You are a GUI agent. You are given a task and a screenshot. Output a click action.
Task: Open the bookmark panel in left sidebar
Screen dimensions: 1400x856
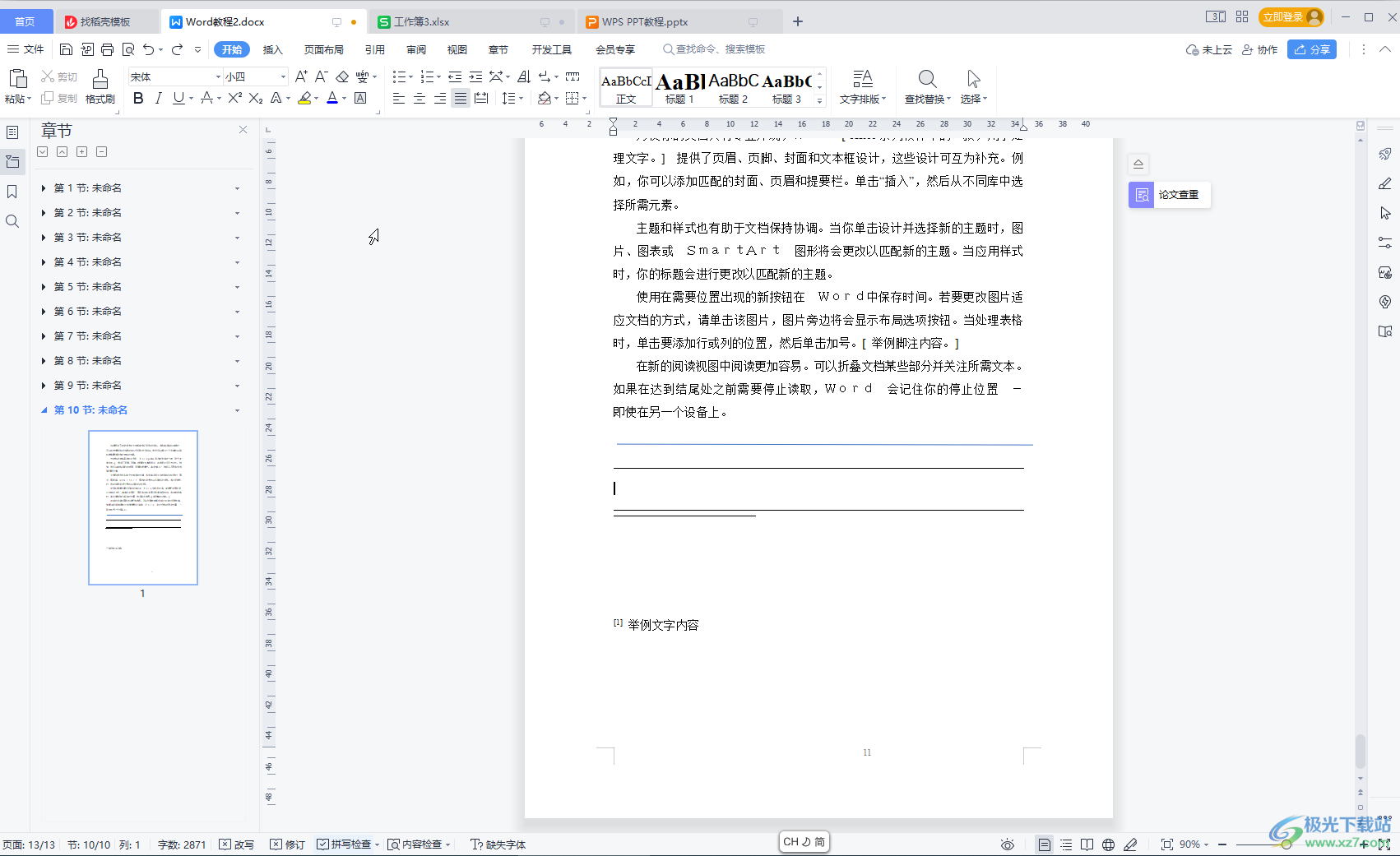click(12, 192)
